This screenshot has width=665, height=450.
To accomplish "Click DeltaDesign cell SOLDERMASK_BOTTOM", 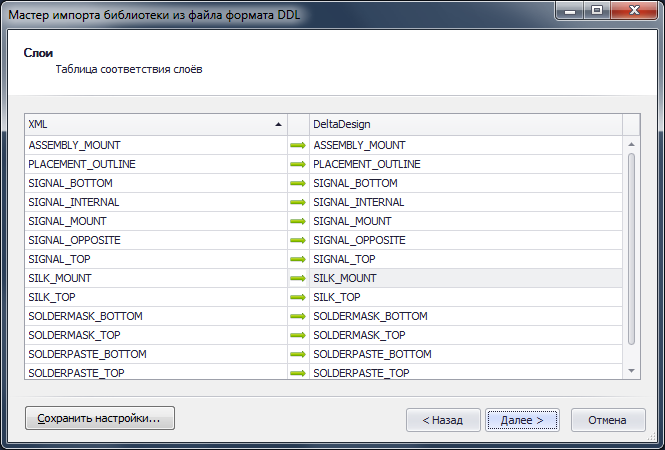I will [466, 316].
